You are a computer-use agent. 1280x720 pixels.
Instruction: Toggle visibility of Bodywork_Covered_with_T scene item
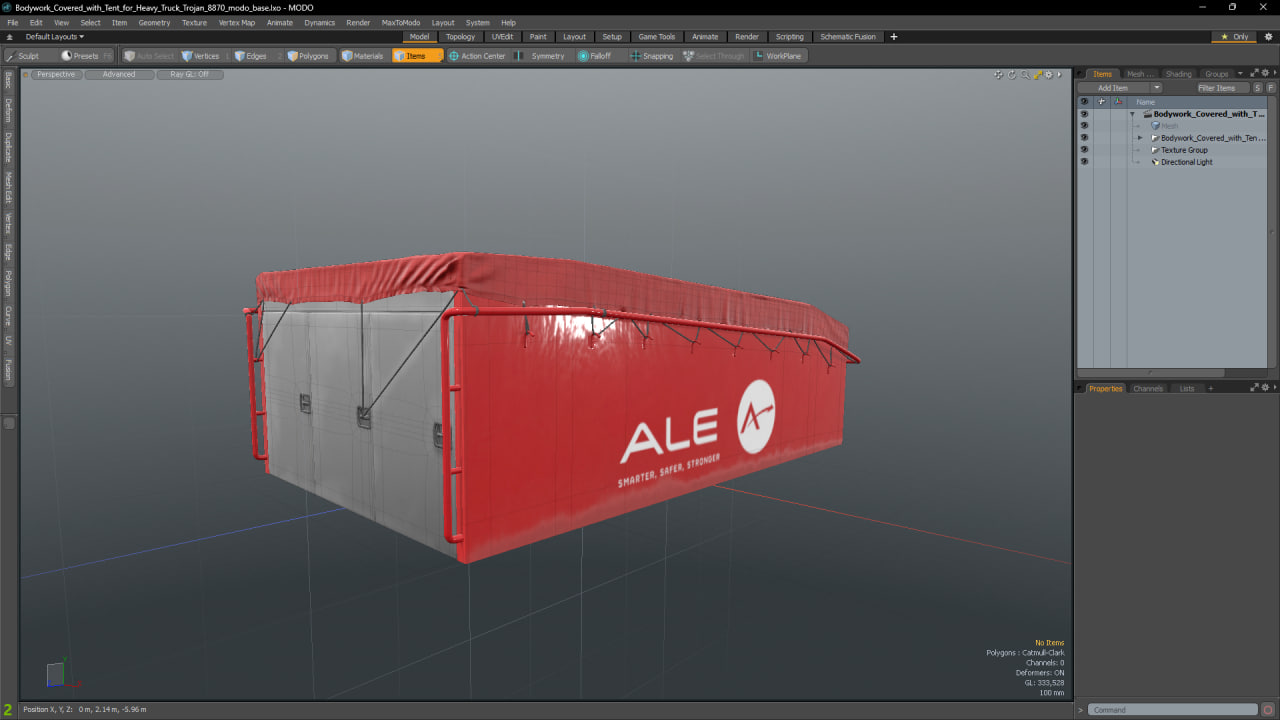coord(1084,114)
